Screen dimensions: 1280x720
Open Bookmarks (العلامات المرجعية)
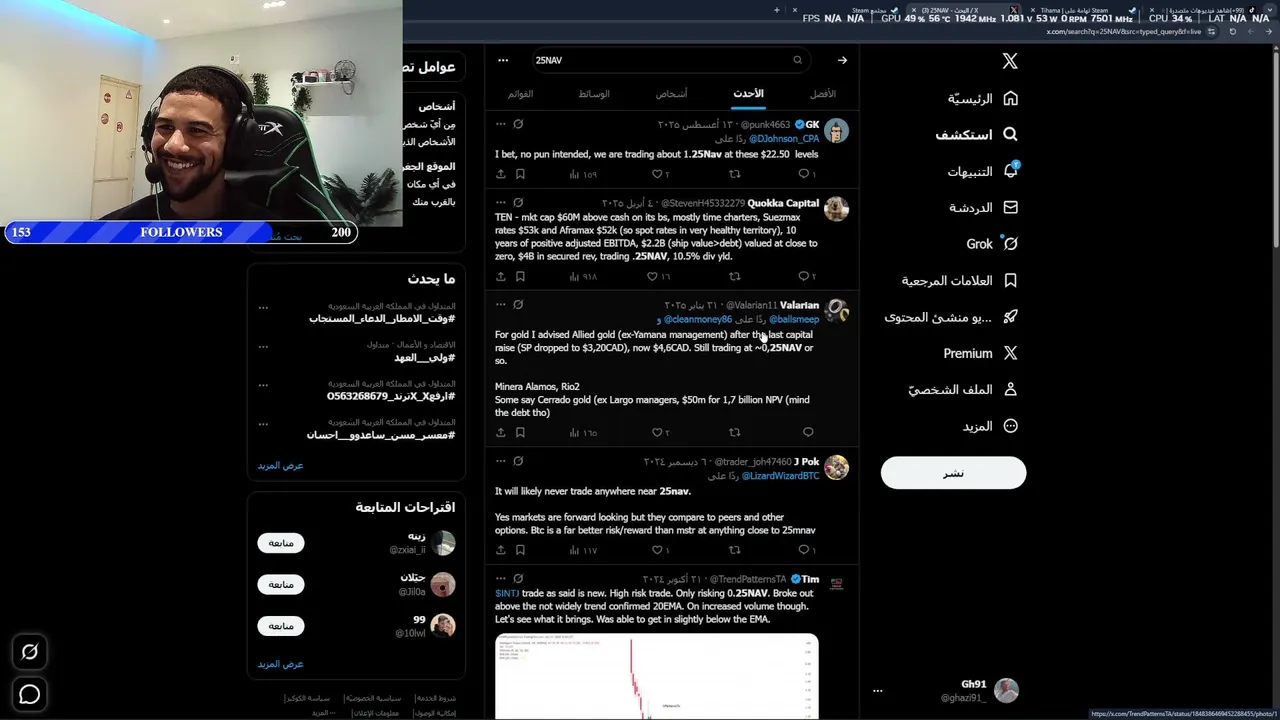tap(960, 280)
